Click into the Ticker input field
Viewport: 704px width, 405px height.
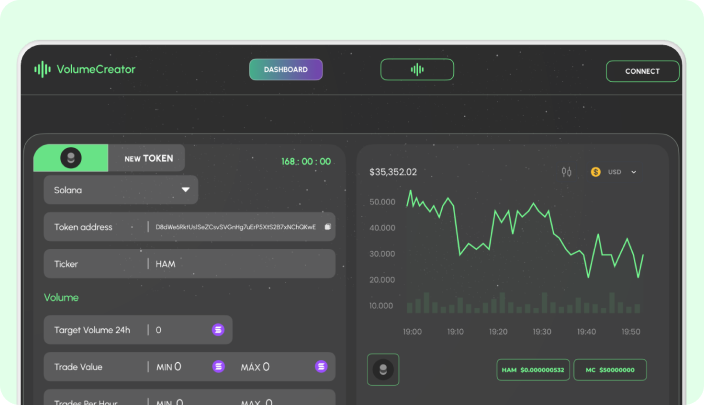click(x=240, y=264)
